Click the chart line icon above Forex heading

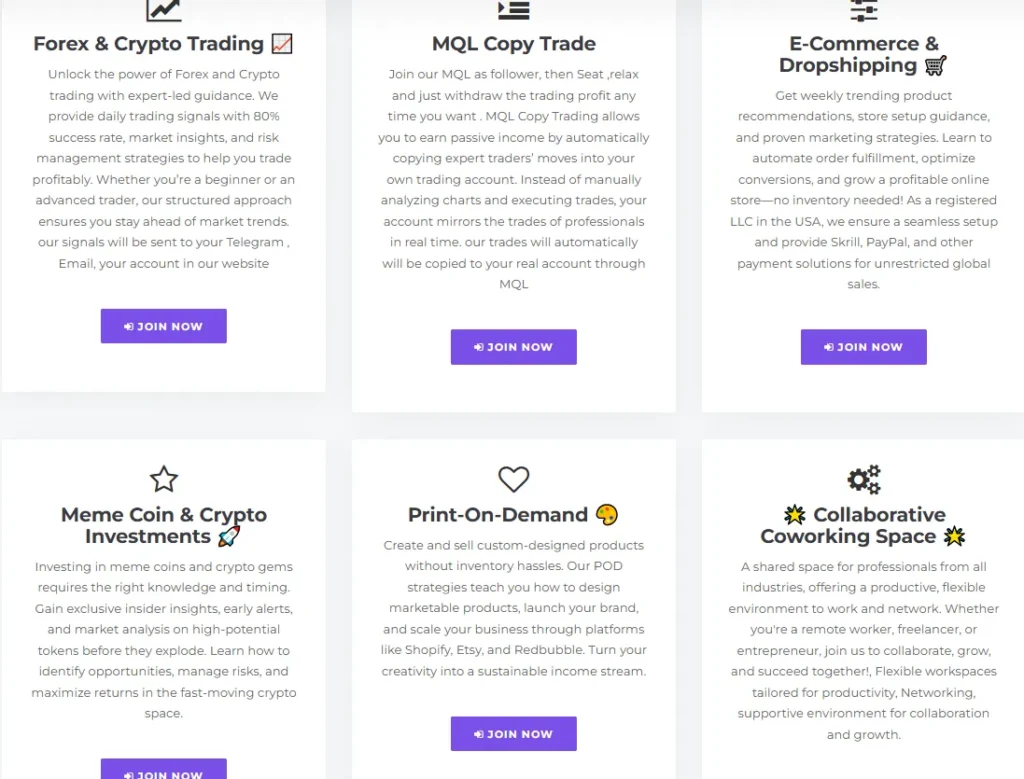164,9
